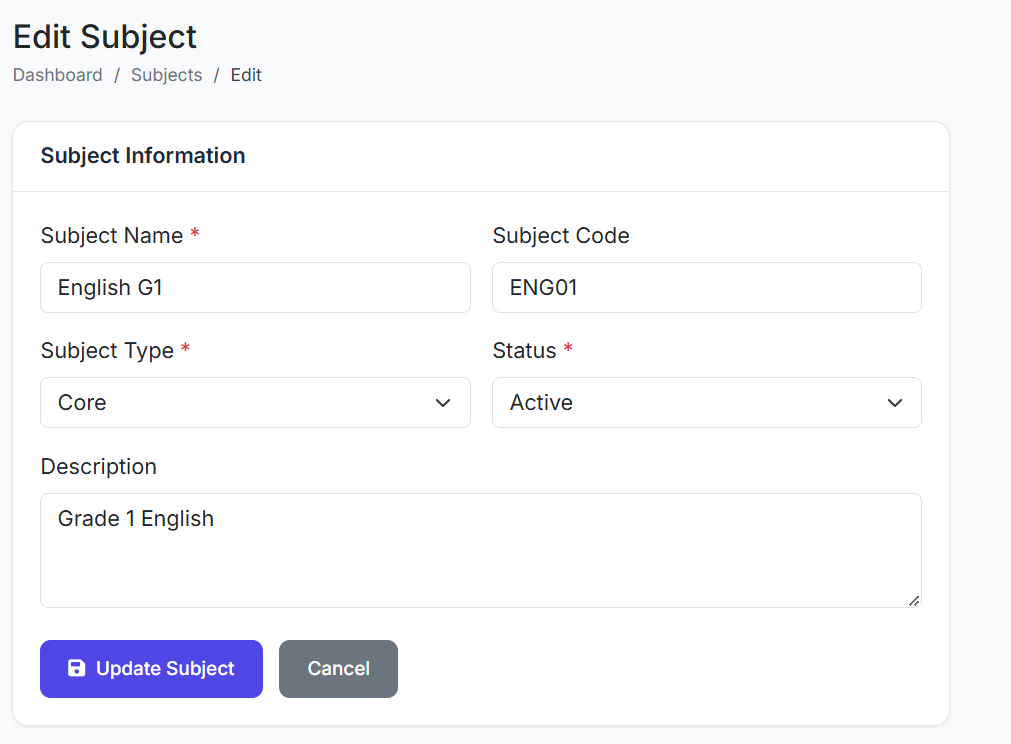Click the Subject Type label

(107, 351)
